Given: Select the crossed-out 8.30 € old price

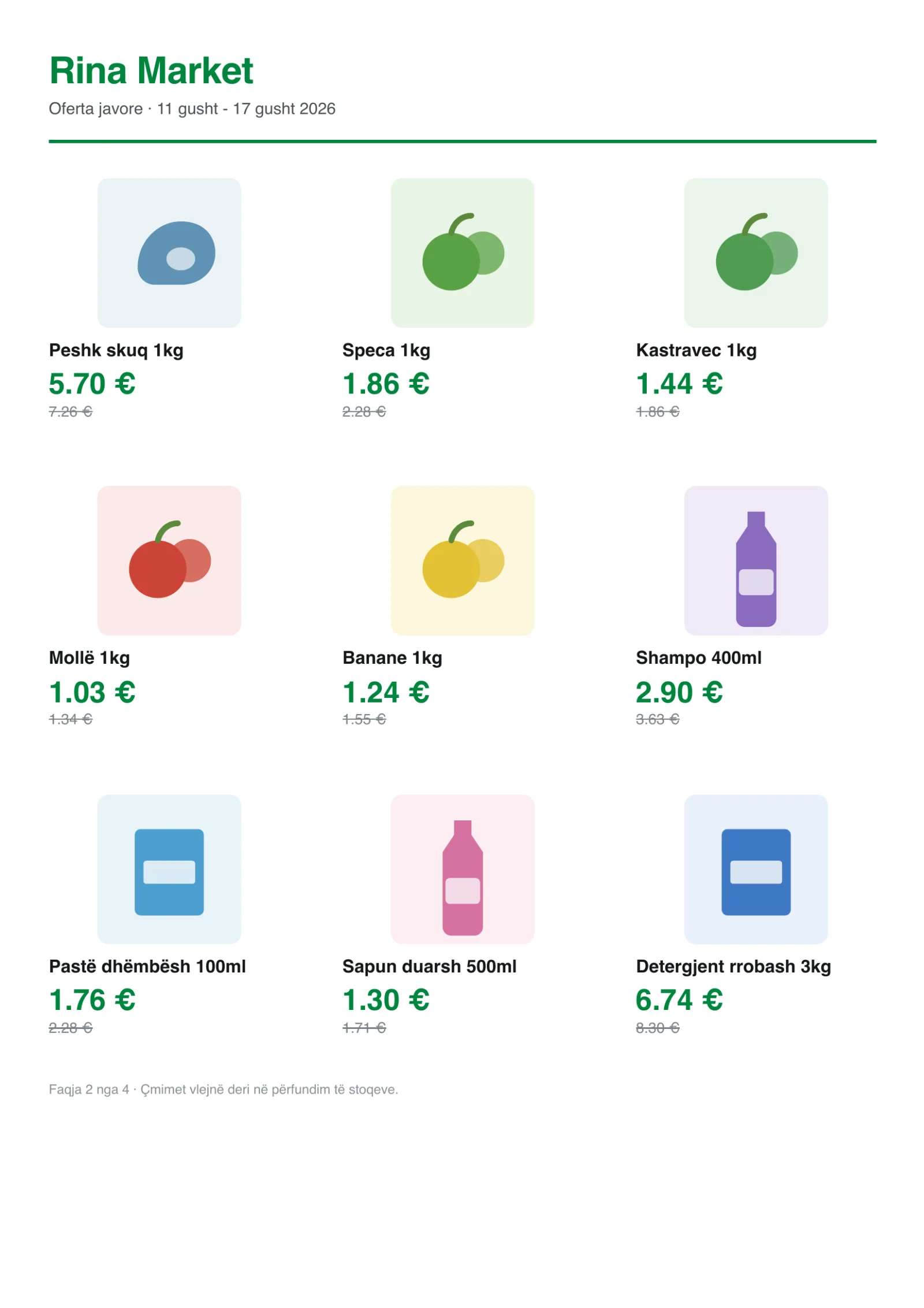Looking at the screenshot, I should pyautogui.click(x=658, y=1027).
